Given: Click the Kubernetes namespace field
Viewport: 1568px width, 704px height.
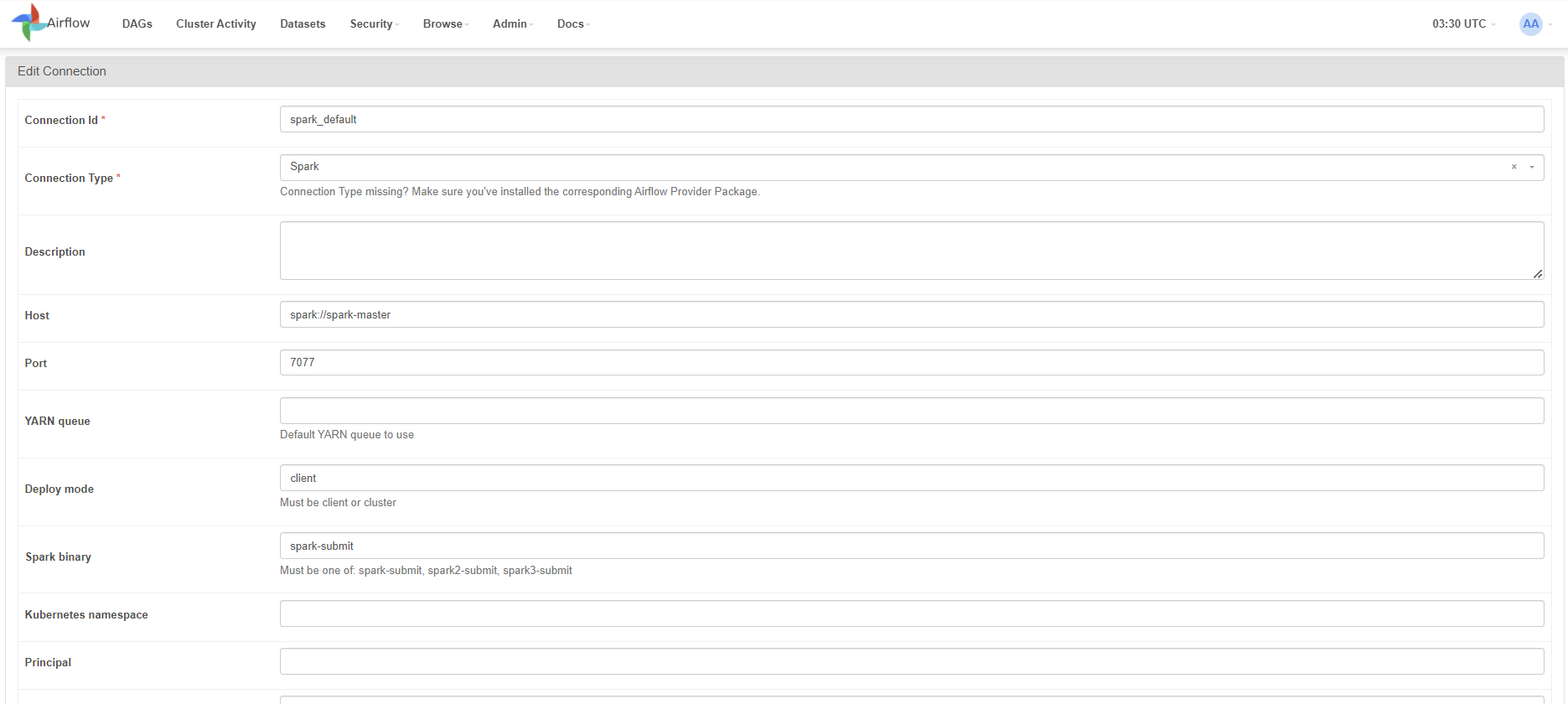Looking at the screenshot, I should (x=912, y=613).
